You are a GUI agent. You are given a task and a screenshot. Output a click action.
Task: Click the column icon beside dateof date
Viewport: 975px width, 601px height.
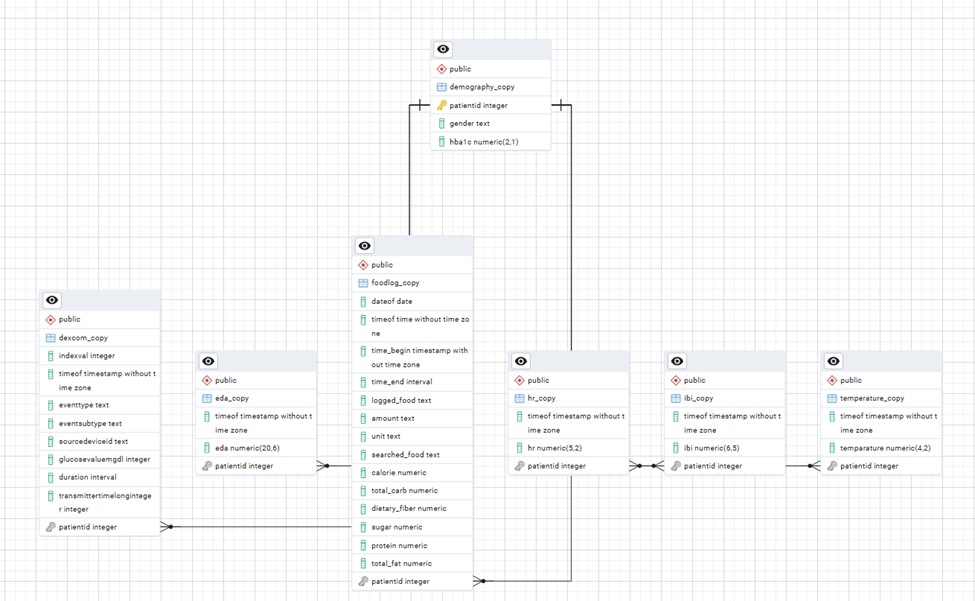(x=363, y=301)
